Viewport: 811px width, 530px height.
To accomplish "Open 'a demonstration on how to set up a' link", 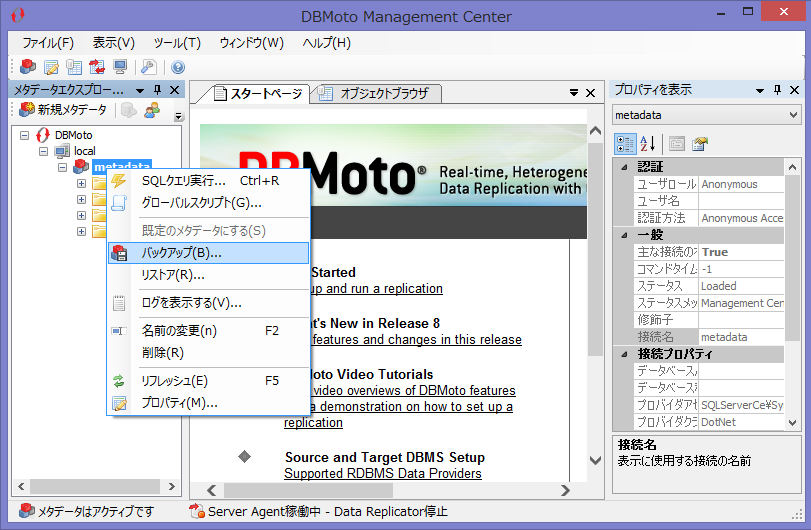I will pos(411,407).
